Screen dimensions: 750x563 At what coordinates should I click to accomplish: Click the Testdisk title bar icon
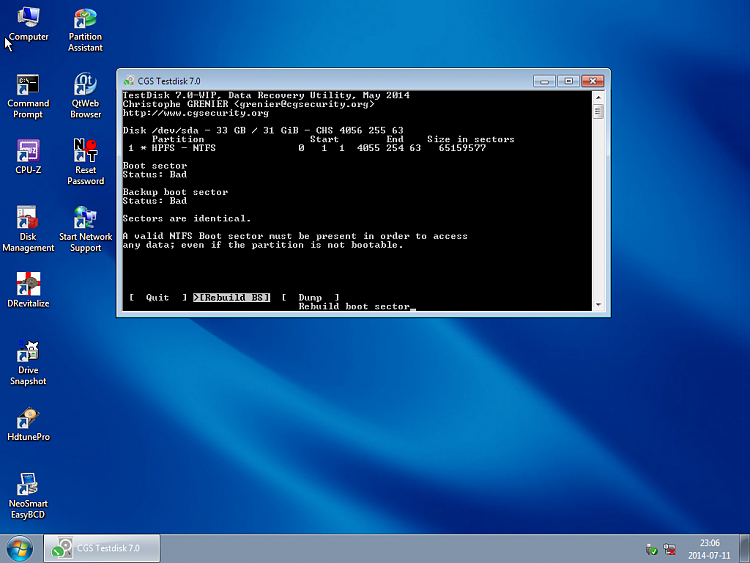[129, 81]
